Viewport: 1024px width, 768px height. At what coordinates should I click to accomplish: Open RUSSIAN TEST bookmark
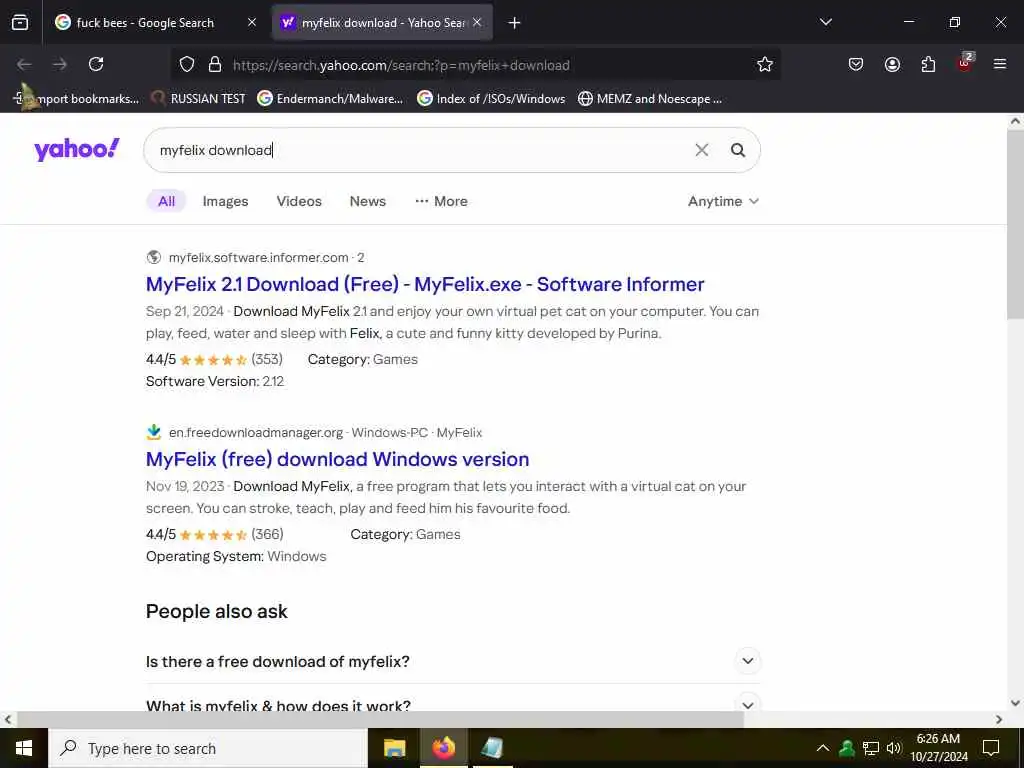pos(199,99)
